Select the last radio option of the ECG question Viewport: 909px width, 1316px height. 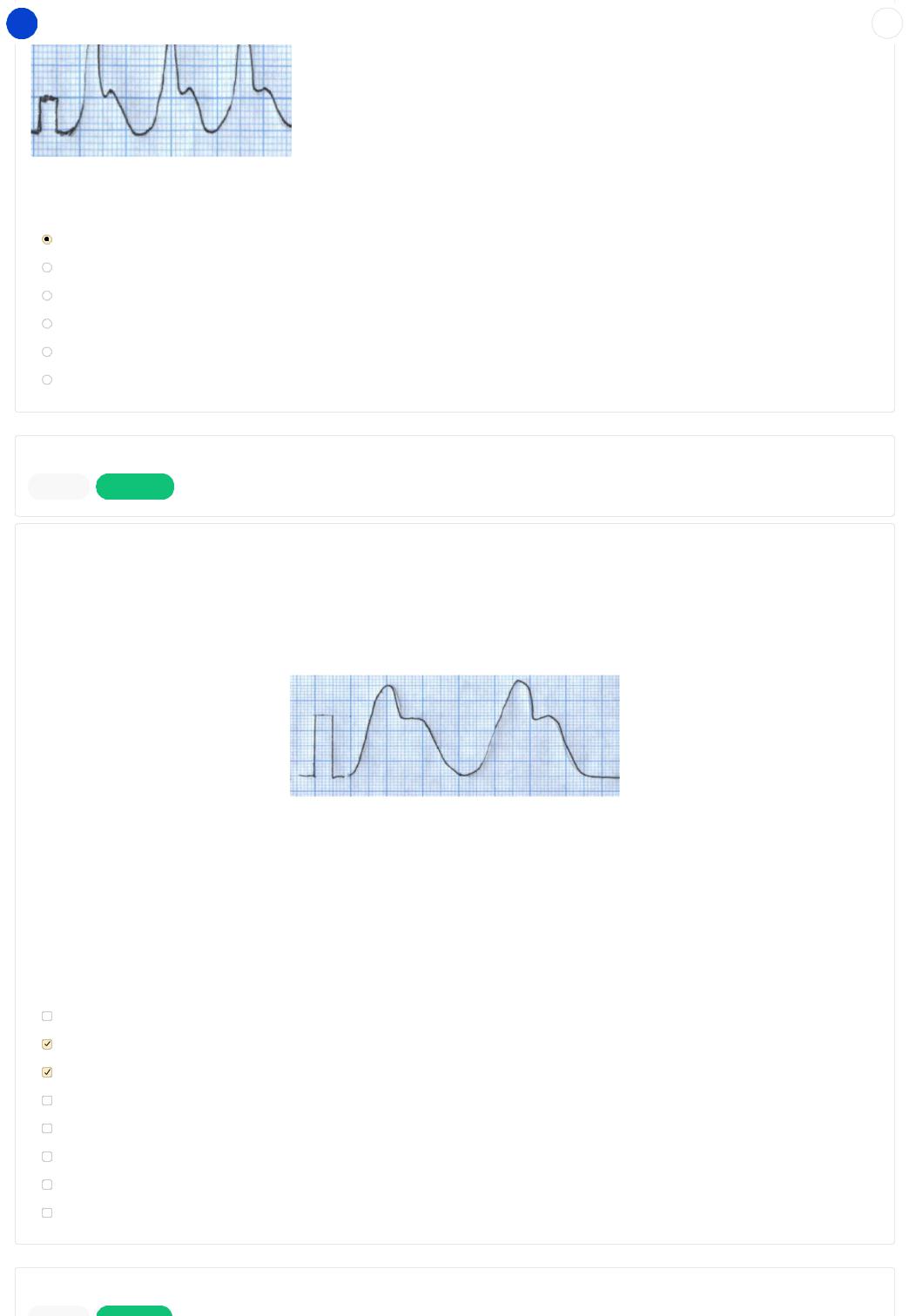47,379
